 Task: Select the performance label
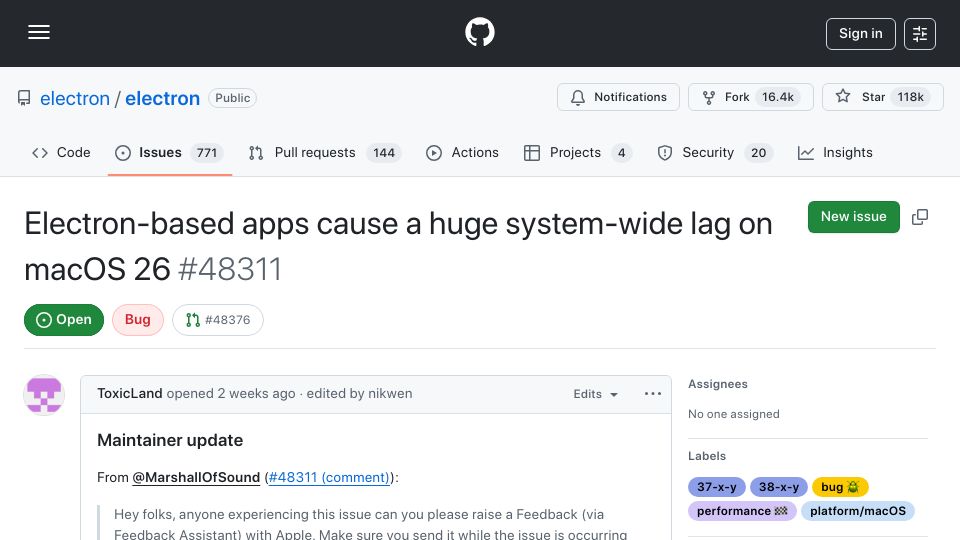click(742, 511)
